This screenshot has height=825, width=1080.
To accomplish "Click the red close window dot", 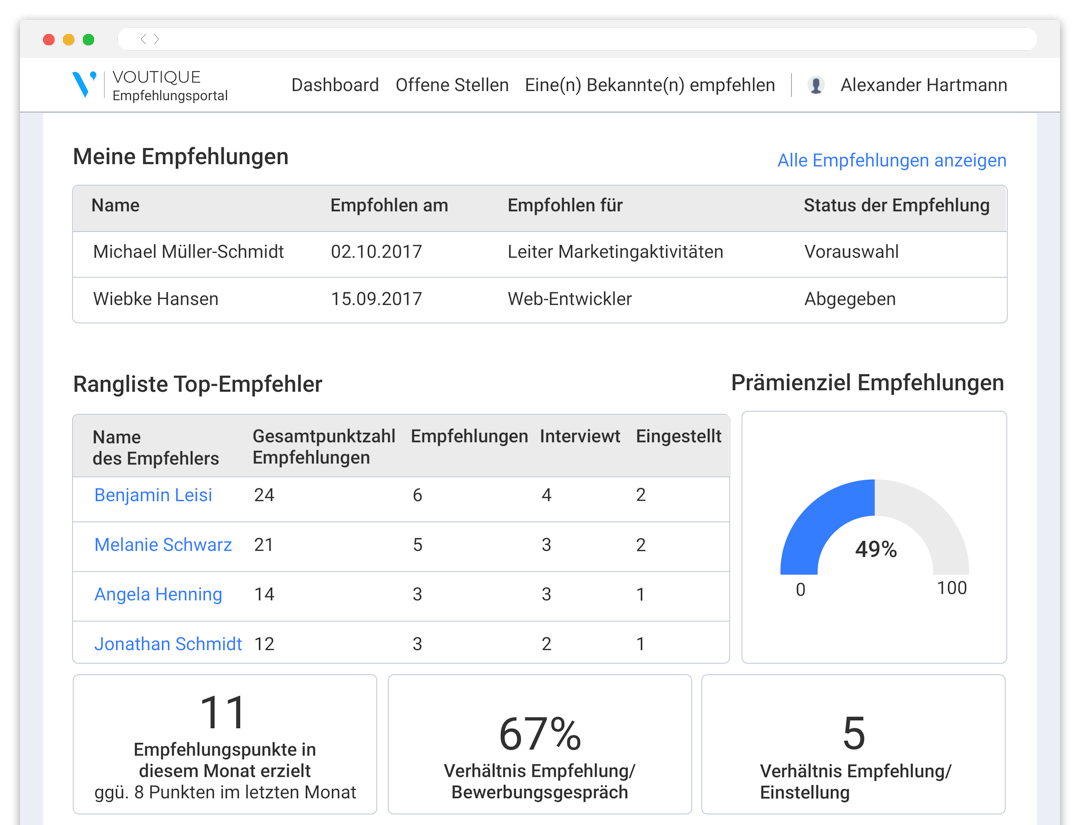I will [49, 40].
